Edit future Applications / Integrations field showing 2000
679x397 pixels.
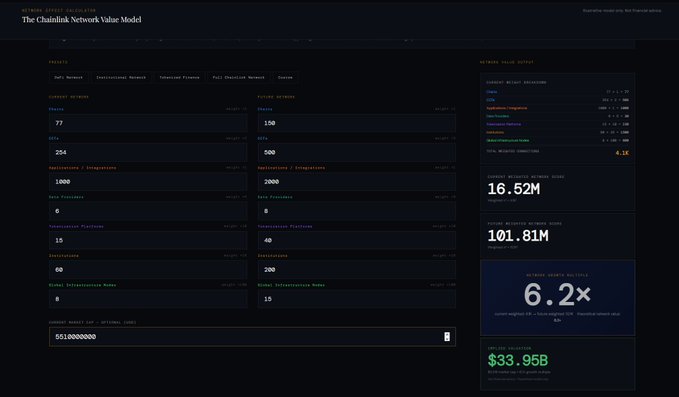tap(356, 182)
